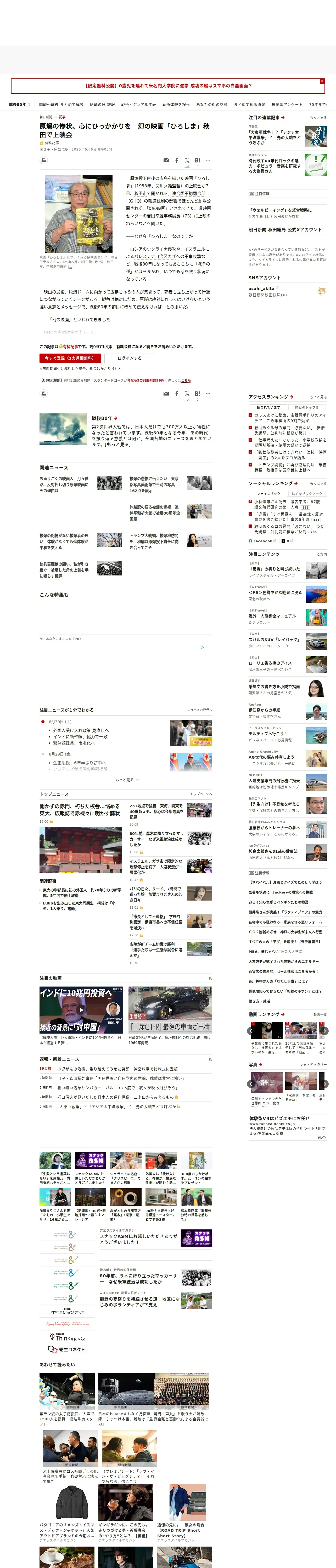336x1568 pixels.
Task: Open 戦後80年 dropdown in the navigation bar
Action: click(x=20, y=105)
